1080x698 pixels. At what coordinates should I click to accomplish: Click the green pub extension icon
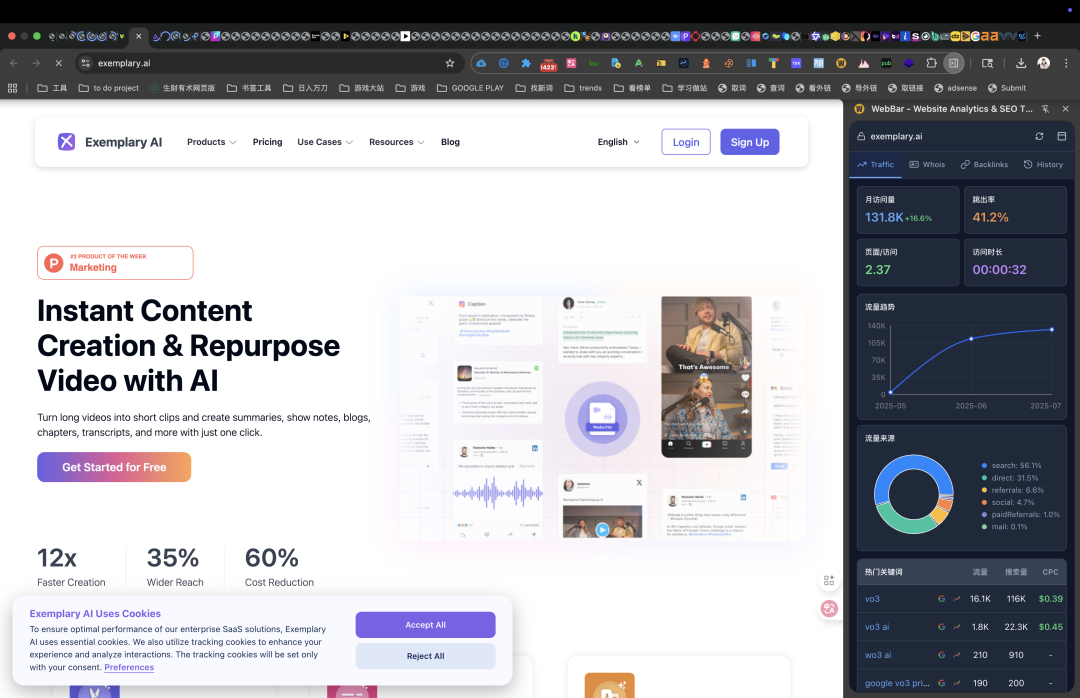(886, 63)
